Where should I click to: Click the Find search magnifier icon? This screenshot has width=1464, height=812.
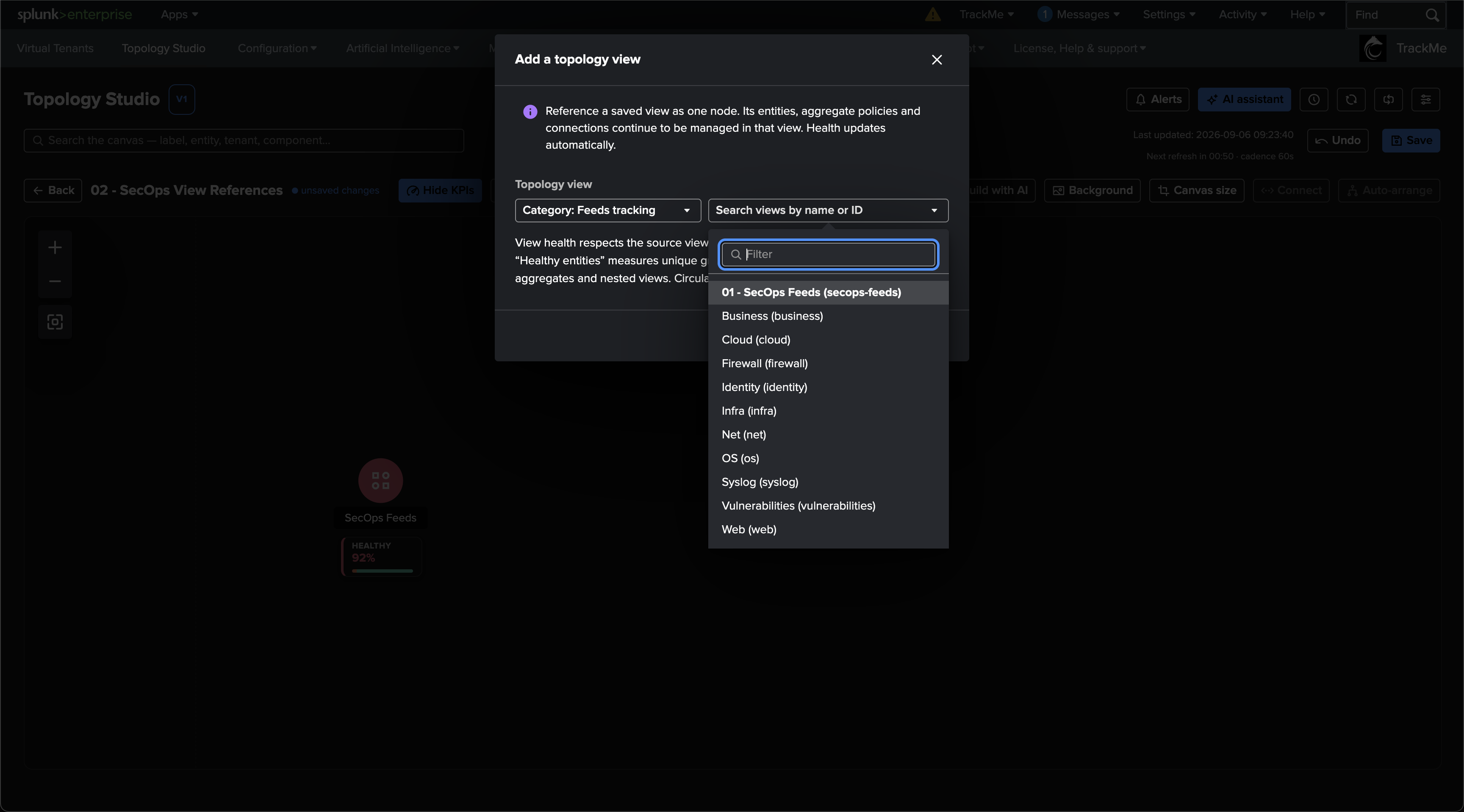[x=1432, y=15]
